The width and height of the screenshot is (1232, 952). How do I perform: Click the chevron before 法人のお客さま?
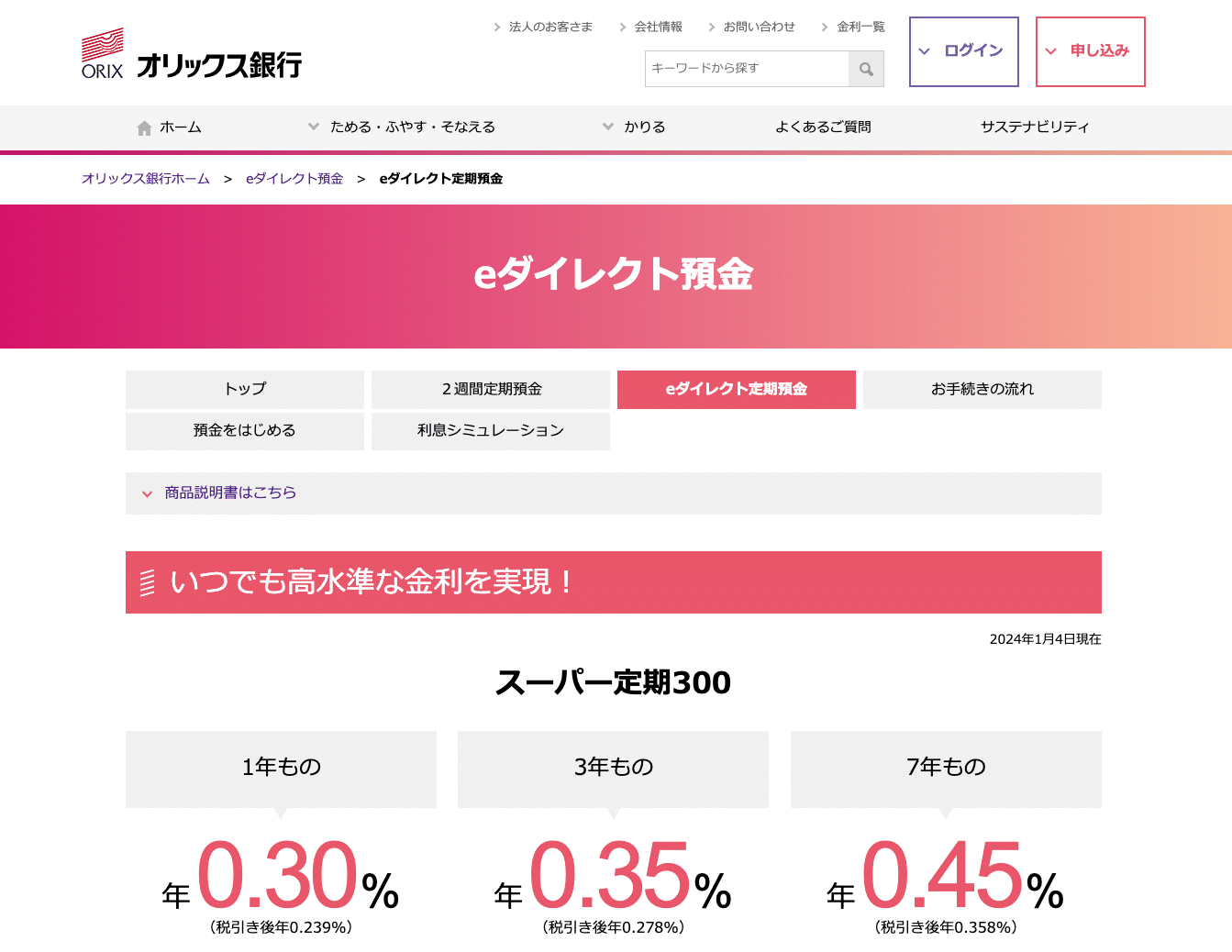tap(497, 28)
